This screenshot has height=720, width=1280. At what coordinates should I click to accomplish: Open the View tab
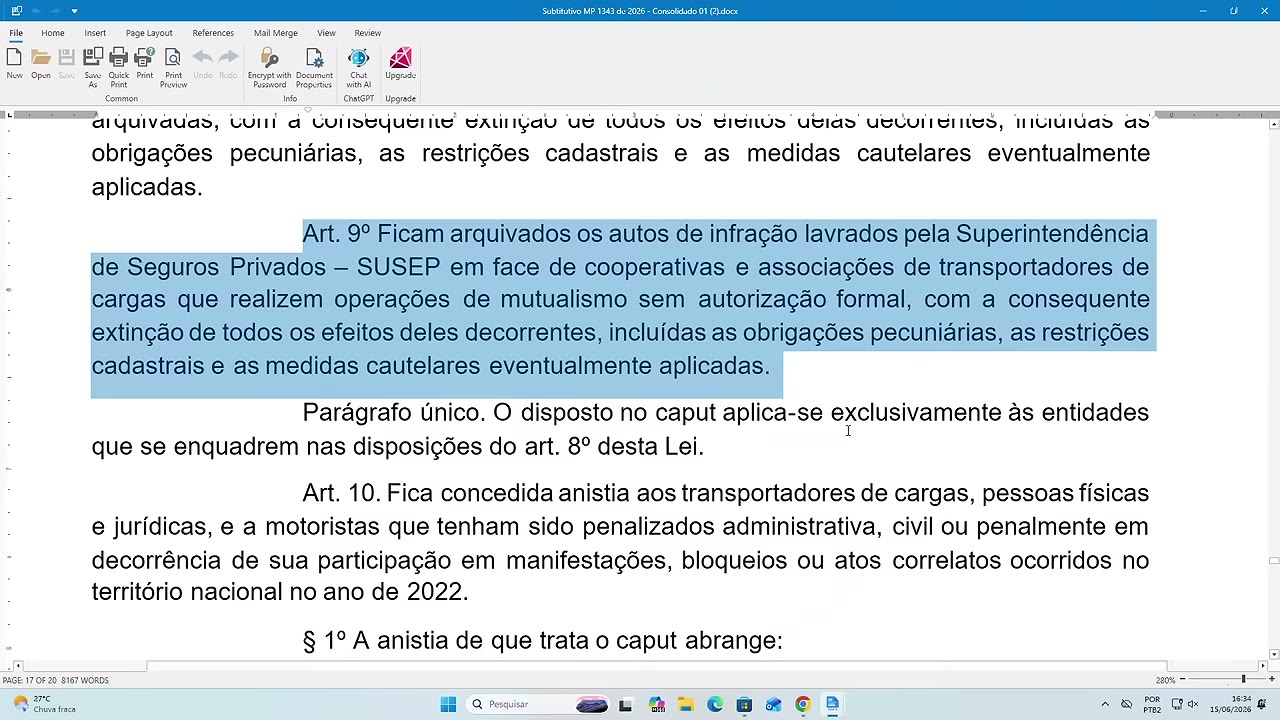(326, 33)
